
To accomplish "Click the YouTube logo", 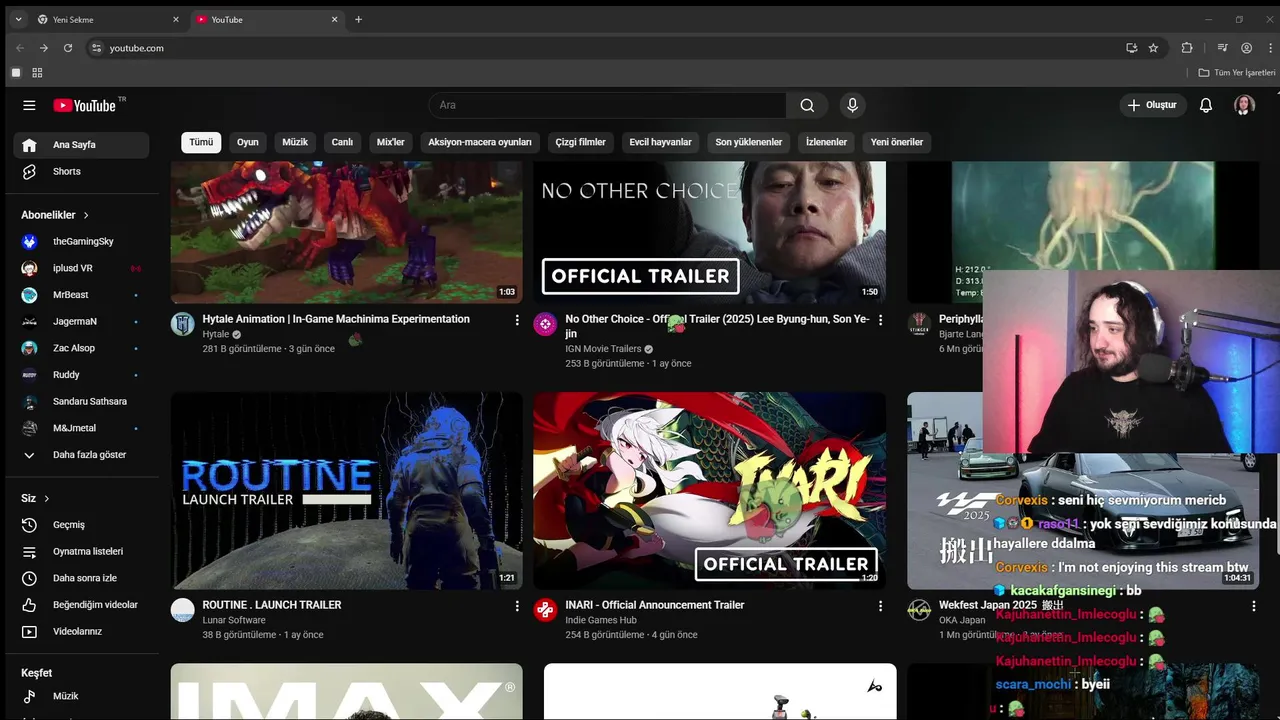I will tap(86, 105).
